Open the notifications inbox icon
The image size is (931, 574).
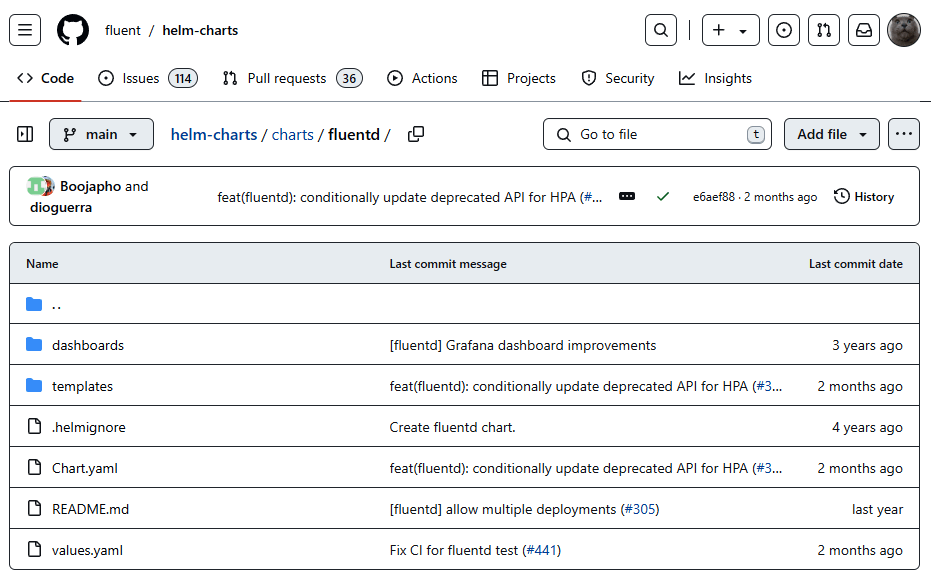pos(864,30)
